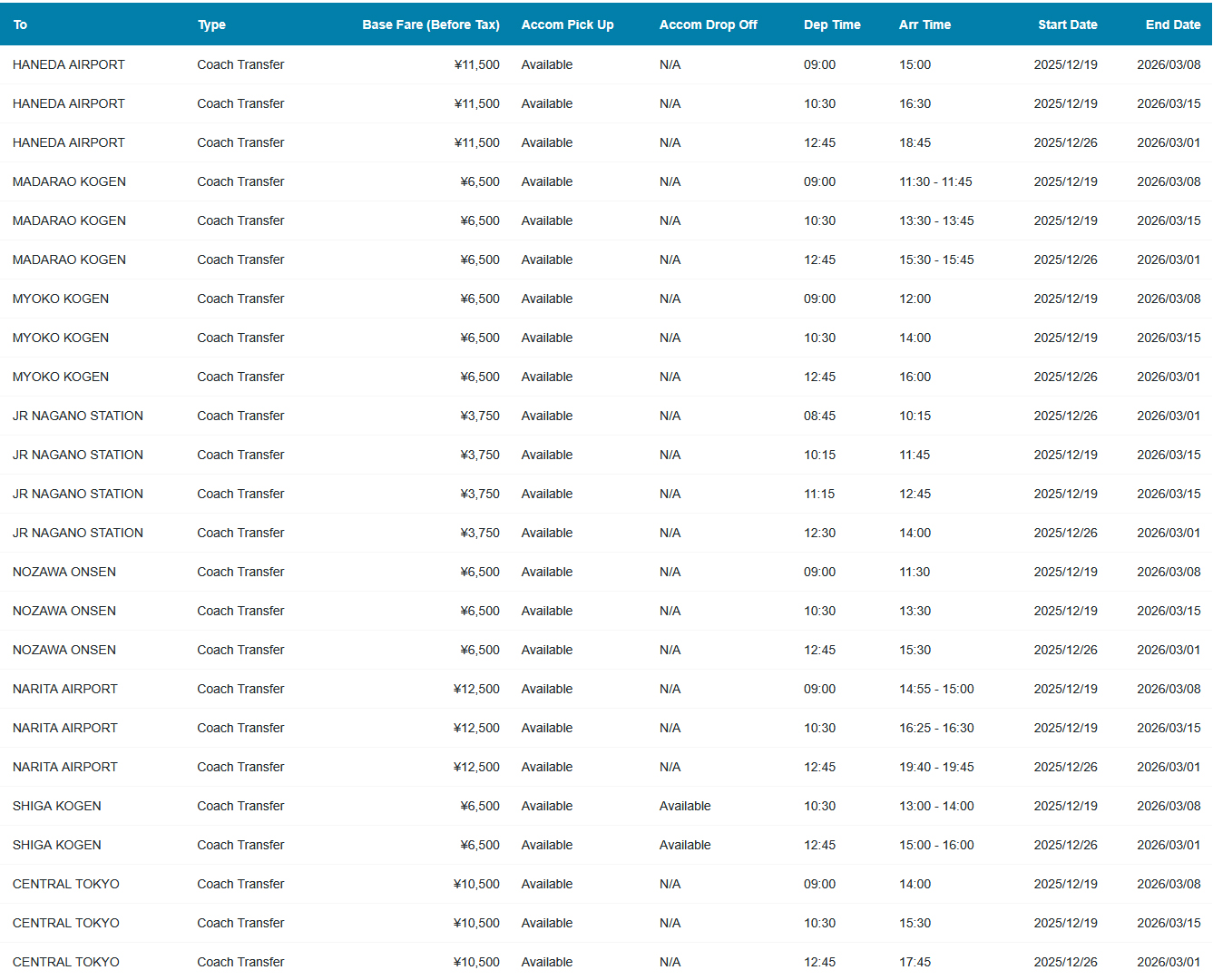The width and height of the screenshot is (1213, 980).
Task: Click the 18:45 arrival time cell
Action: pos(915,142)
